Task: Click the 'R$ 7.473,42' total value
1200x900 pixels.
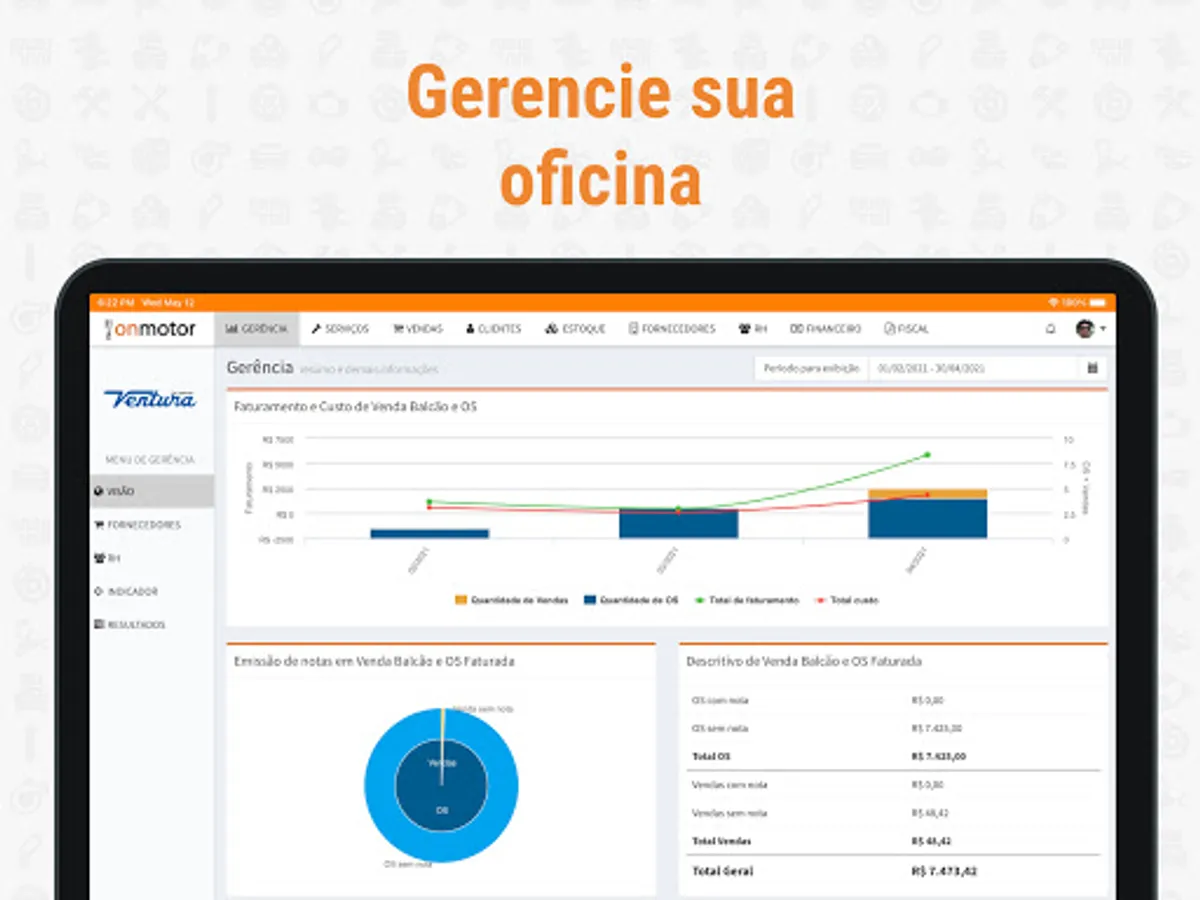Action: pyautogui.click(x=945, y=871)
